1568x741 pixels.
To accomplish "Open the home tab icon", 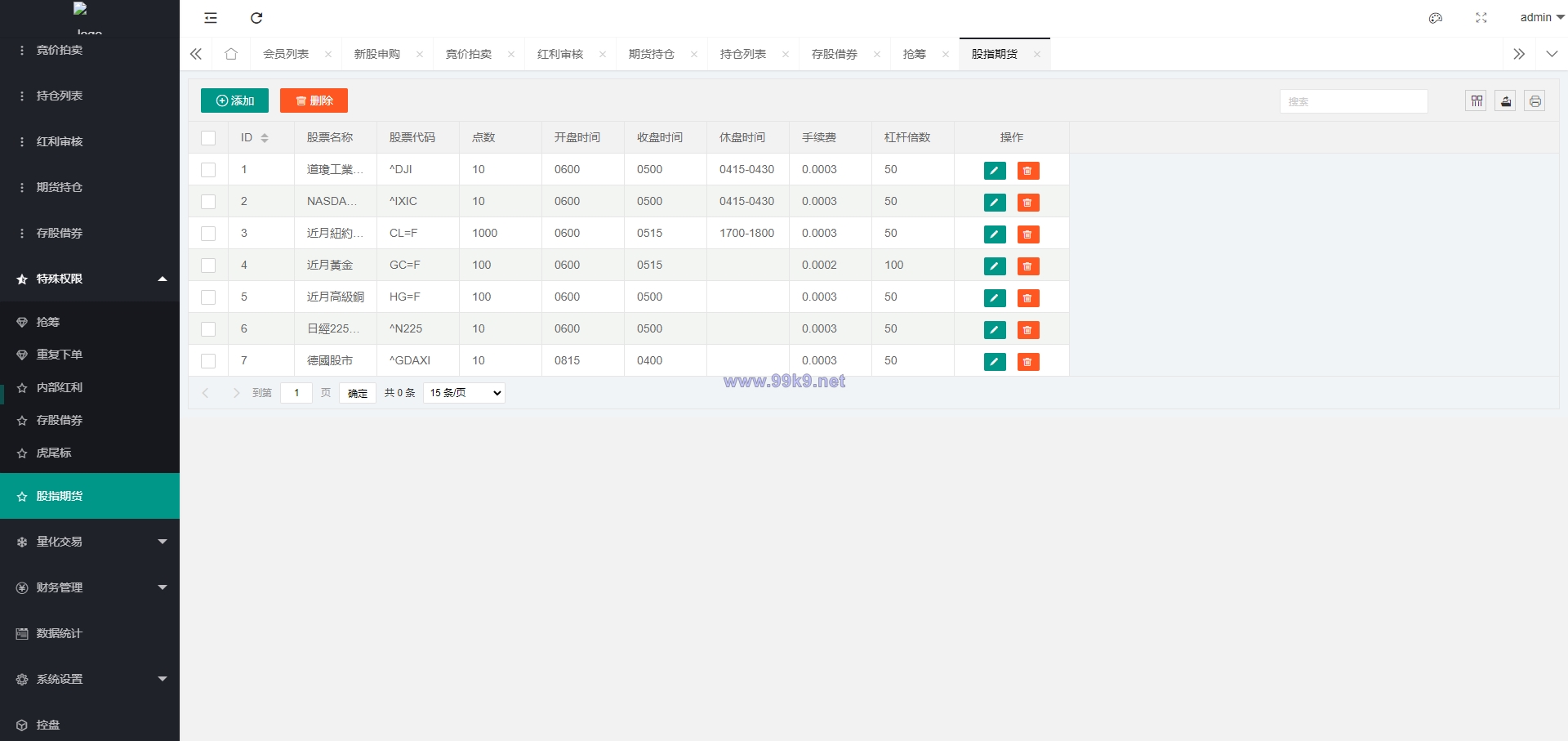I will tap(231, 54).
